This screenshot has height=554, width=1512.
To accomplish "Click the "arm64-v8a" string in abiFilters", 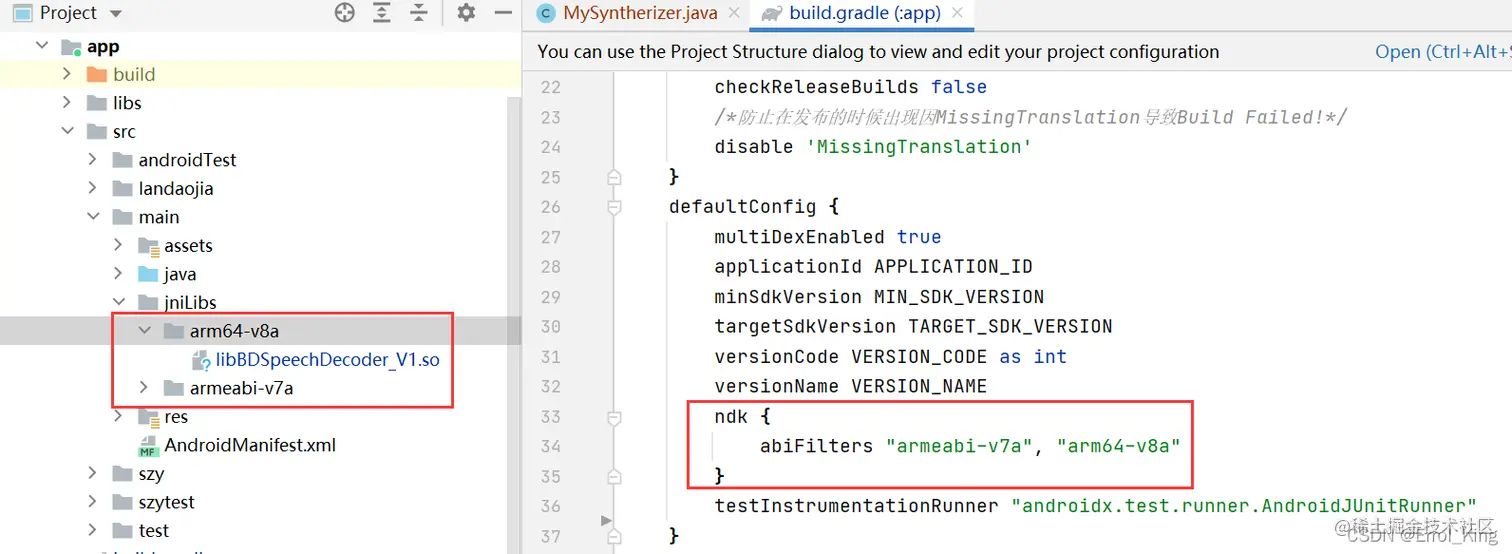I will [x=1118, y=446].
